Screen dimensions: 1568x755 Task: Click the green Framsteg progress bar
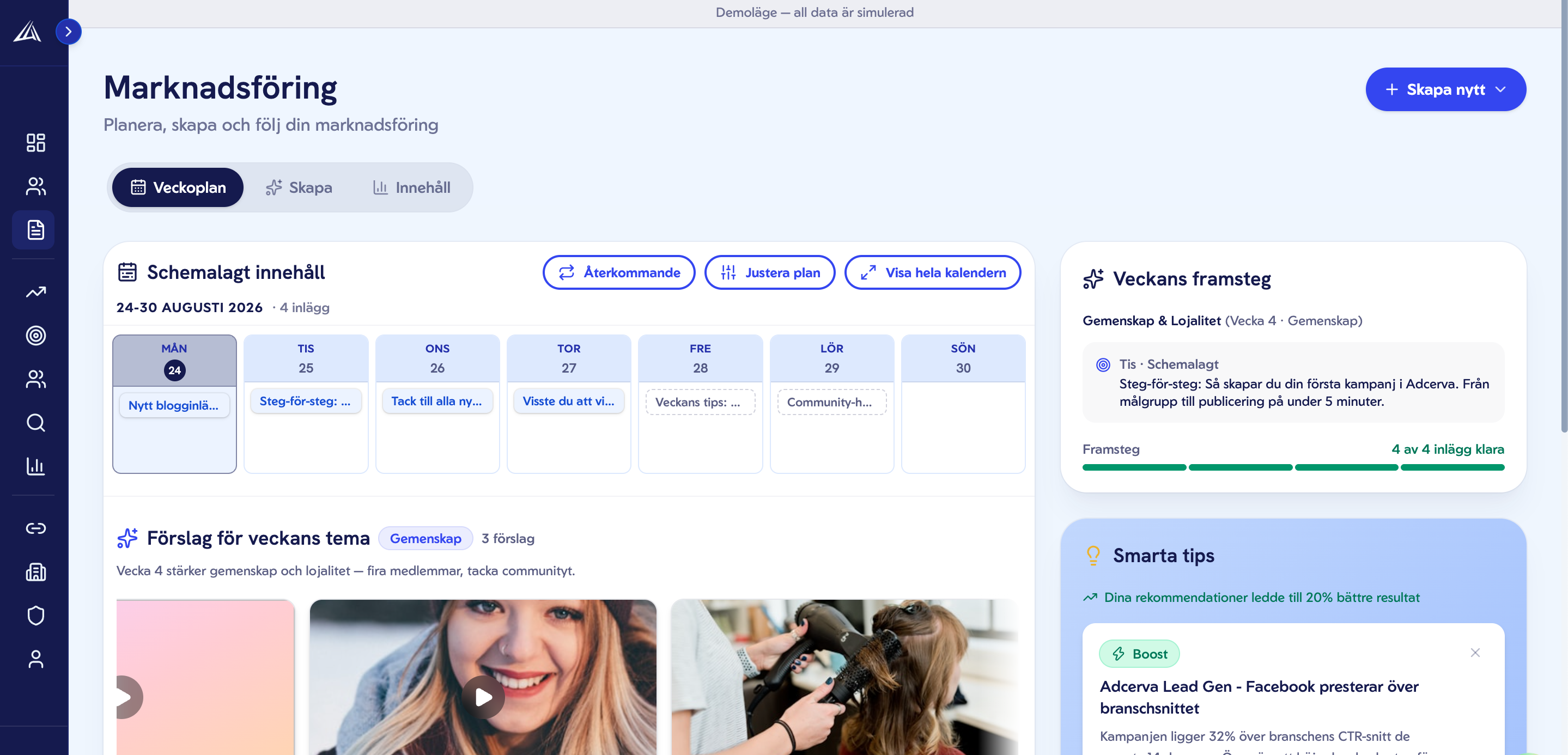[x=1293, y=467]
